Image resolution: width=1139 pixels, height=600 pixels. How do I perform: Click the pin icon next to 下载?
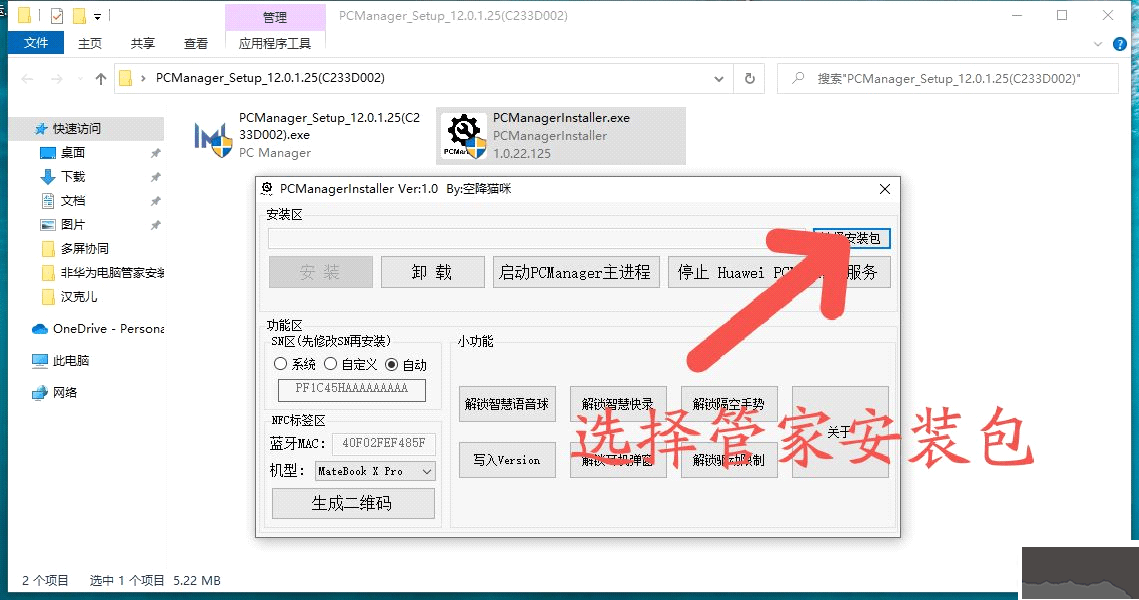point(155,177)
